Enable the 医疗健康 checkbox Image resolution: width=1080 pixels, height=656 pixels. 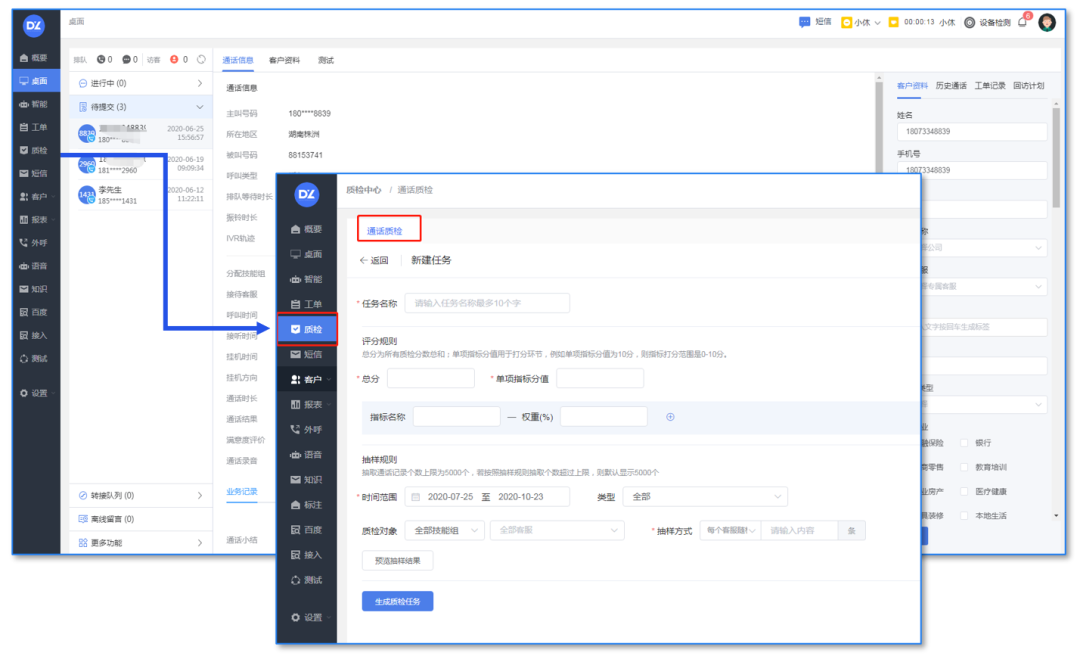click(x=964, y=492)
